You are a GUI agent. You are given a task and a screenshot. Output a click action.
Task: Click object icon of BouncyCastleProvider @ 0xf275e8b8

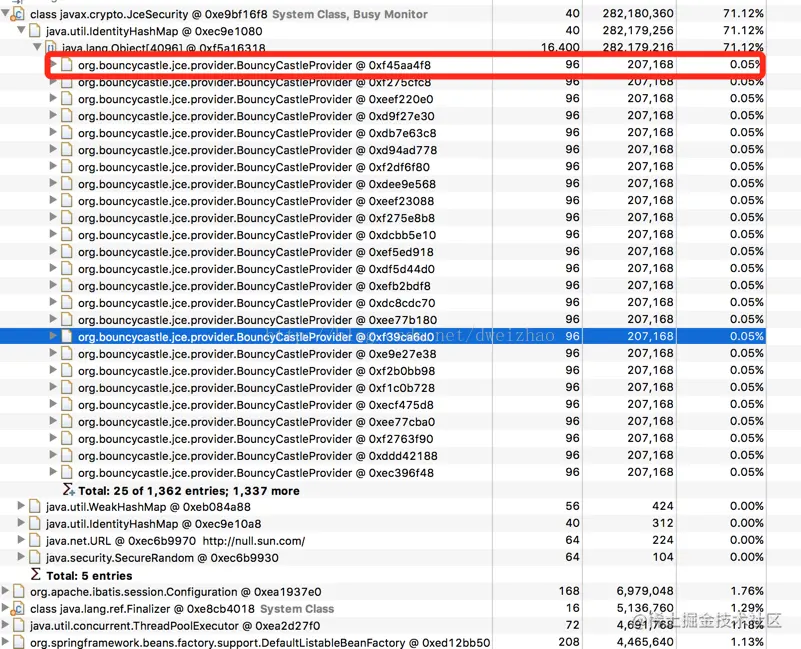point(66,217)
